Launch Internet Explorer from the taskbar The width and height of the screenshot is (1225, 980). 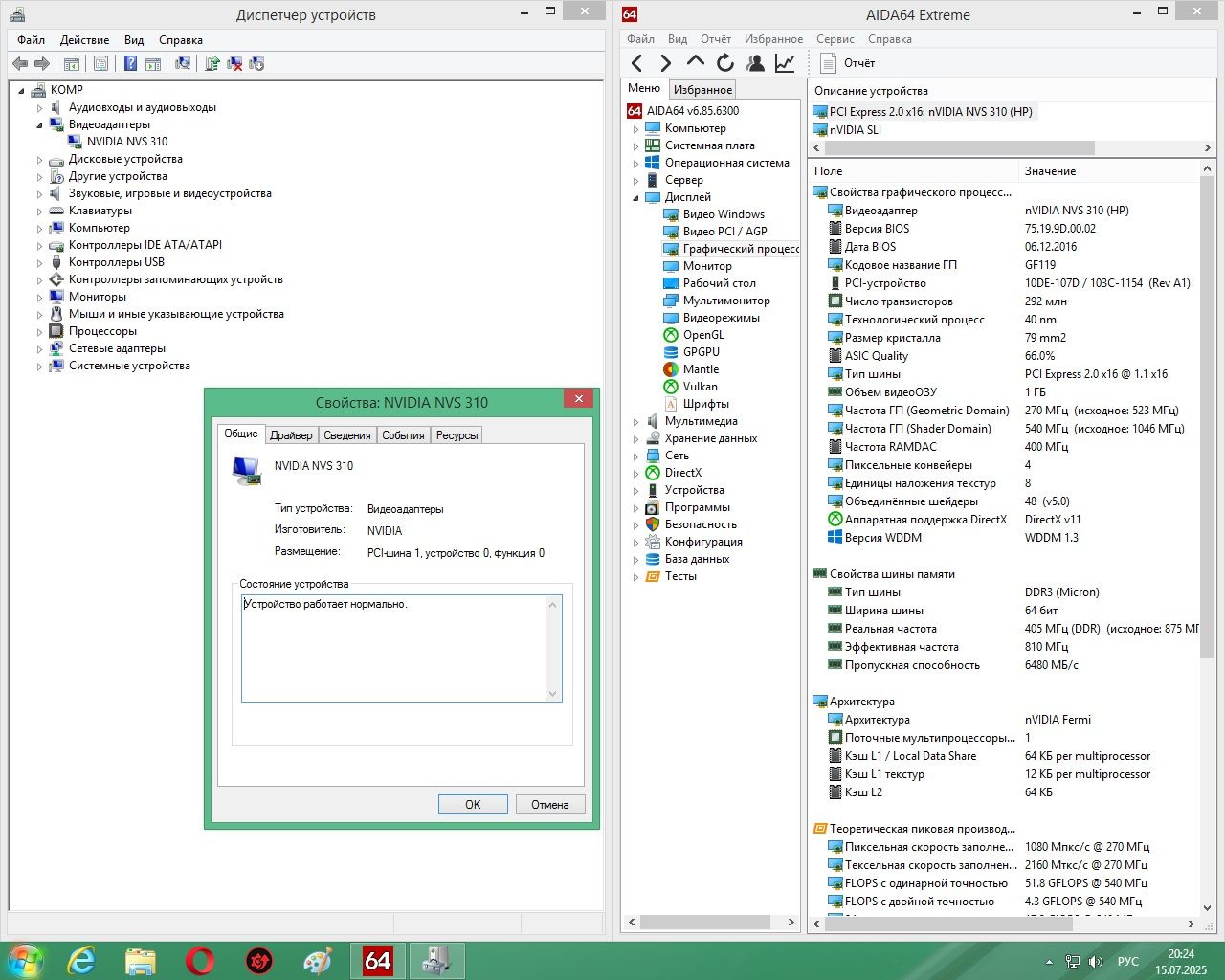[81, 960]
